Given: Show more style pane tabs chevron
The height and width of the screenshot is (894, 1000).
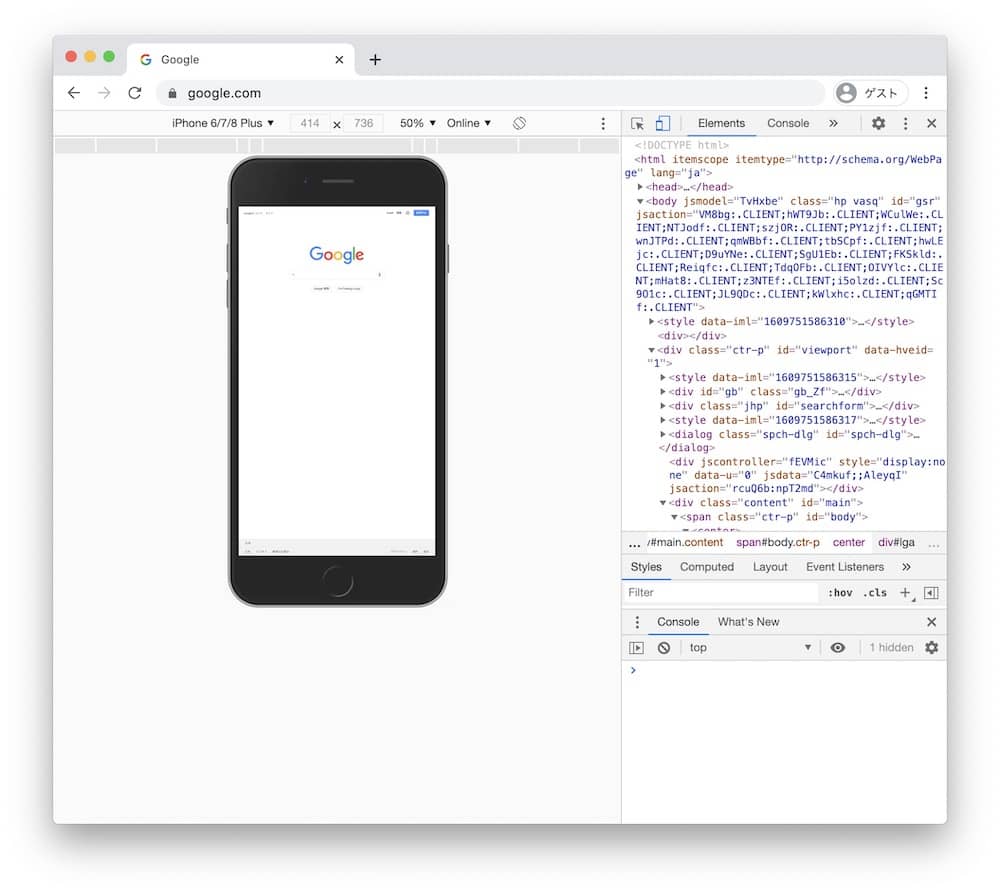Looking at the screenshot, I should click(906, 567).
